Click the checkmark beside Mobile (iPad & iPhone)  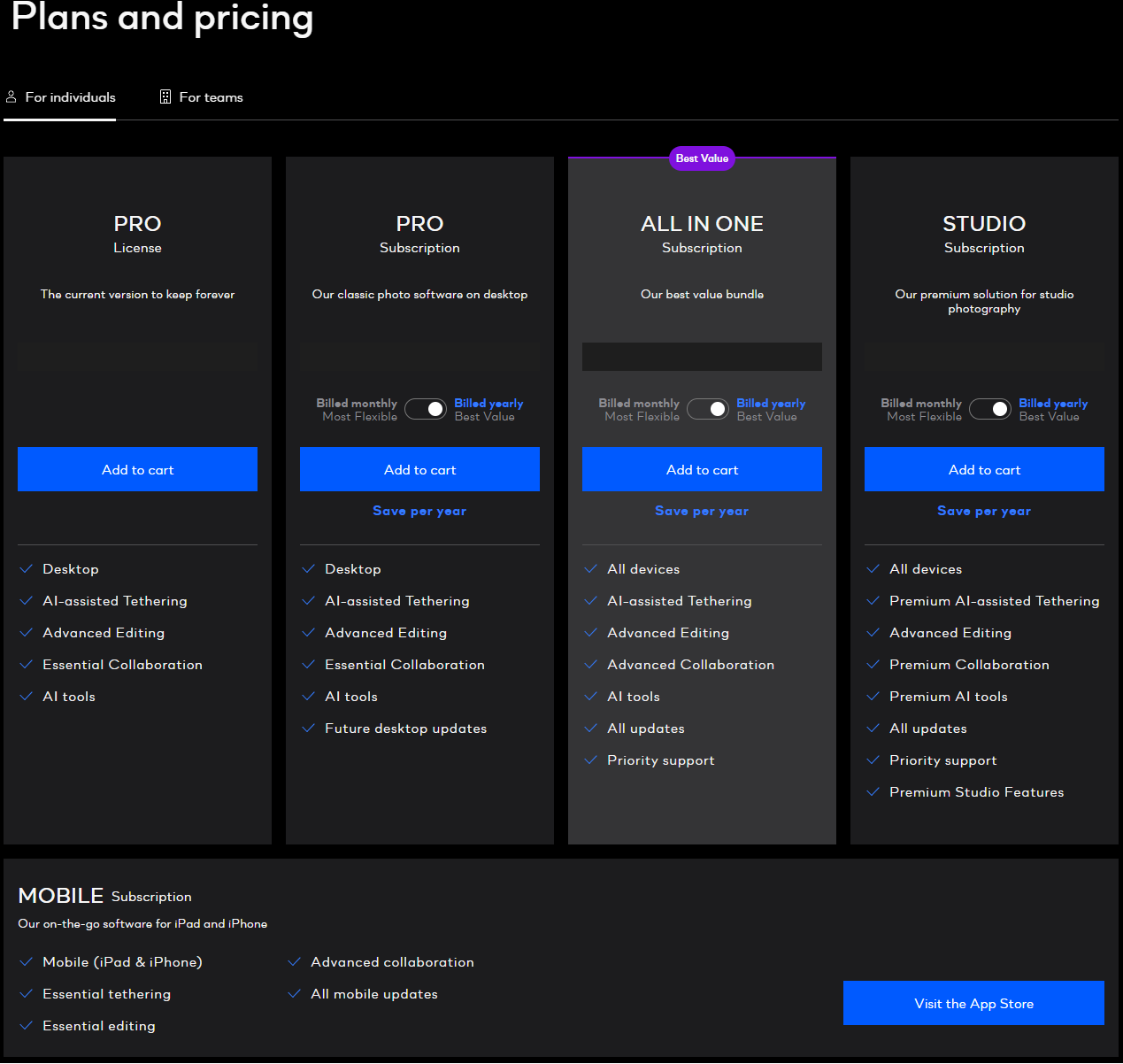26,961
